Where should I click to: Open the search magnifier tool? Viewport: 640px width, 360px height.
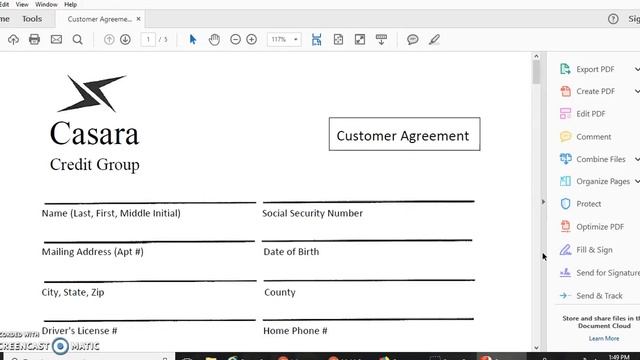click(78, 40)
